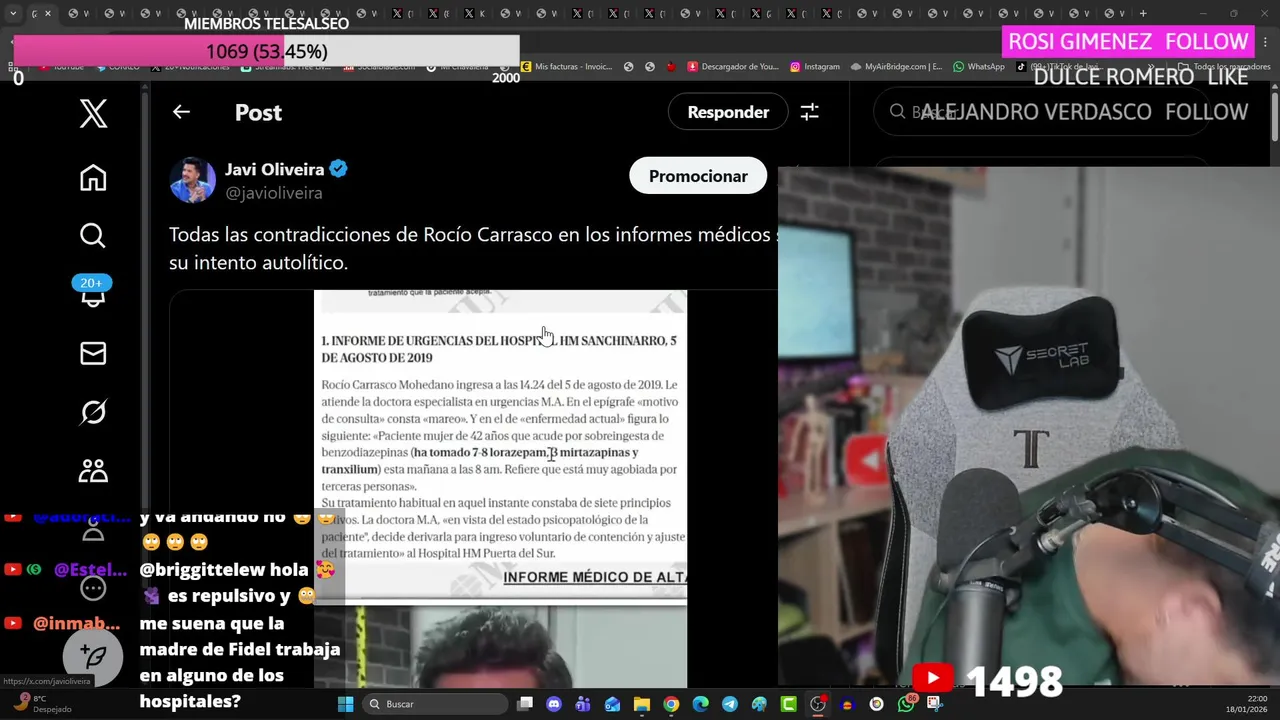Open Mis facturas - Invoic... bookmark
Screen dimensions: 1280x720
pyautogui.click(x=566, y=67)
